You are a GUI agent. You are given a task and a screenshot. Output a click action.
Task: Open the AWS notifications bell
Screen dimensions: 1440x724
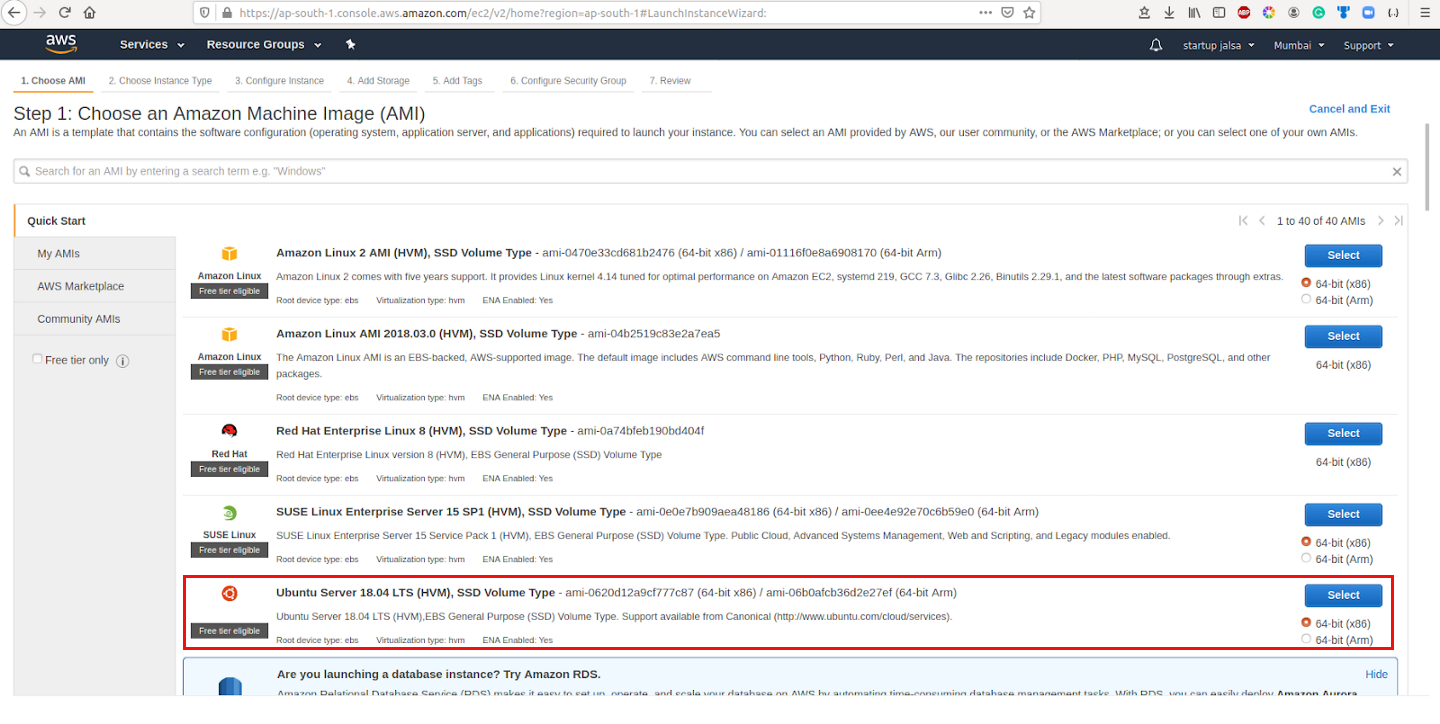(x=1155, y=44)
